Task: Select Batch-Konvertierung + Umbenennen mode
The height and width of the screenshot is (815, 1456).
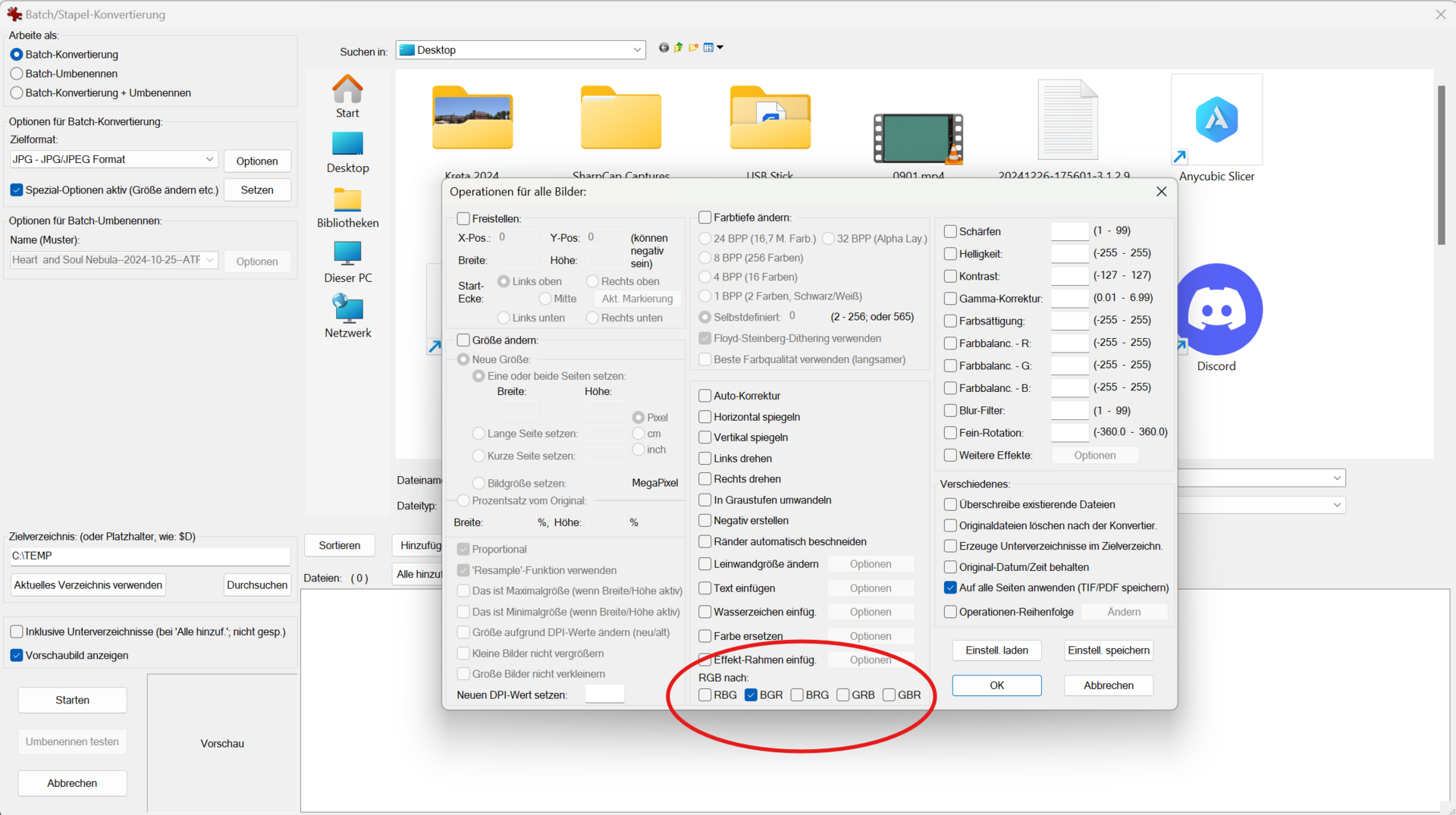Action: [17, 92]
